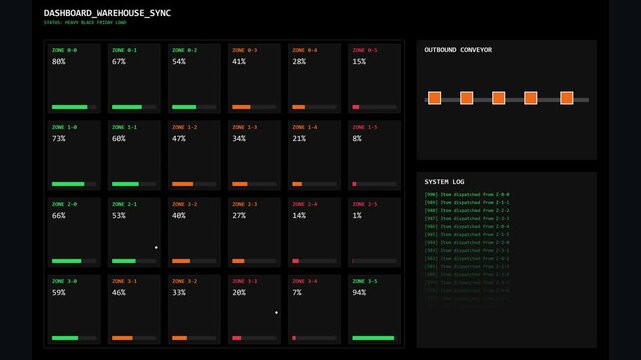
Task: Click the 1% value in ZONE 2-5
Action: point(357,215)
